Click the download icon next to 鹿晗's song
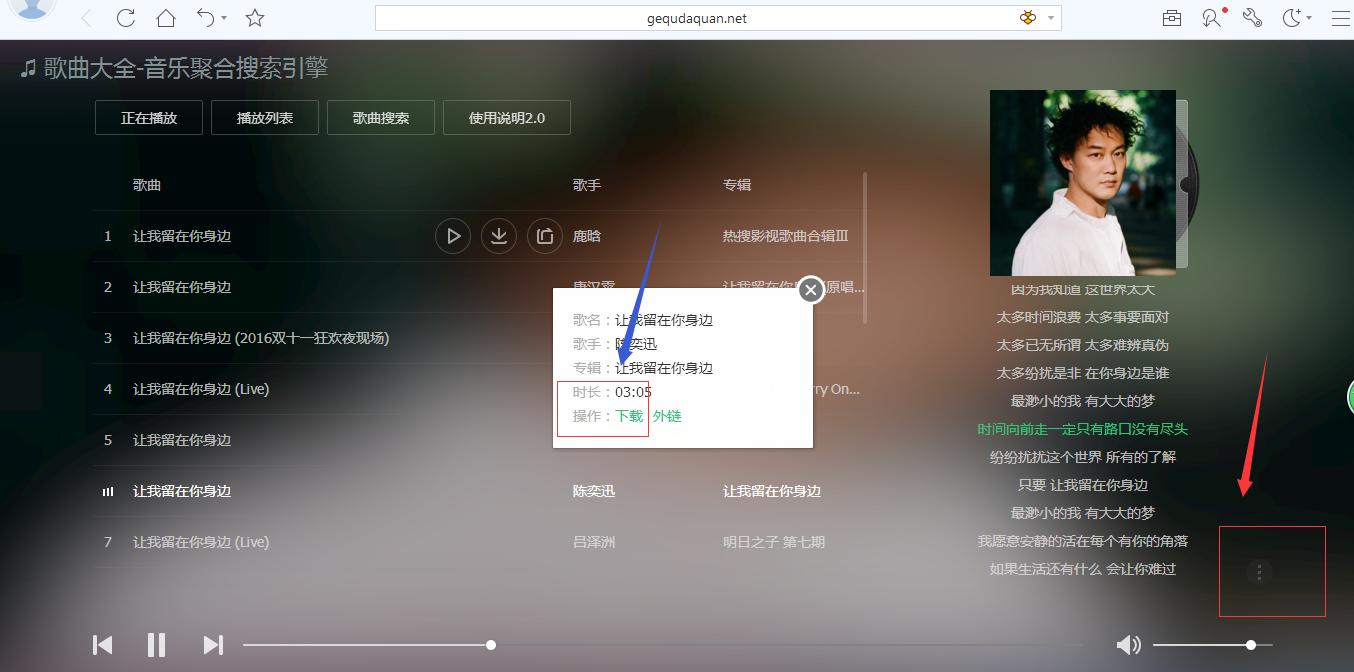 click(498, 235)
